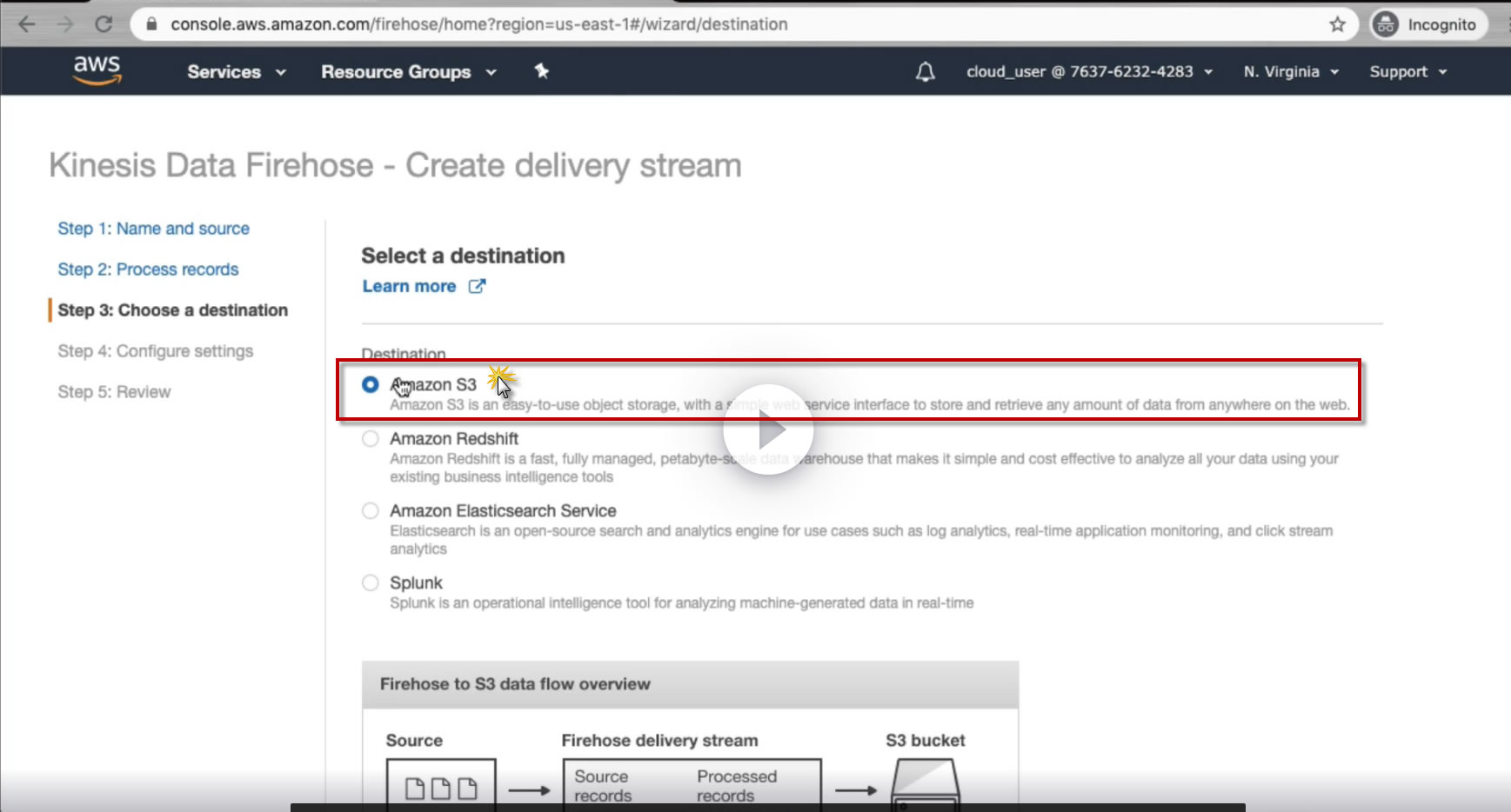Viewport: 1511px width, 812px height.
Task: Go to Step 2: Process records
Action: tap(148, 270)
